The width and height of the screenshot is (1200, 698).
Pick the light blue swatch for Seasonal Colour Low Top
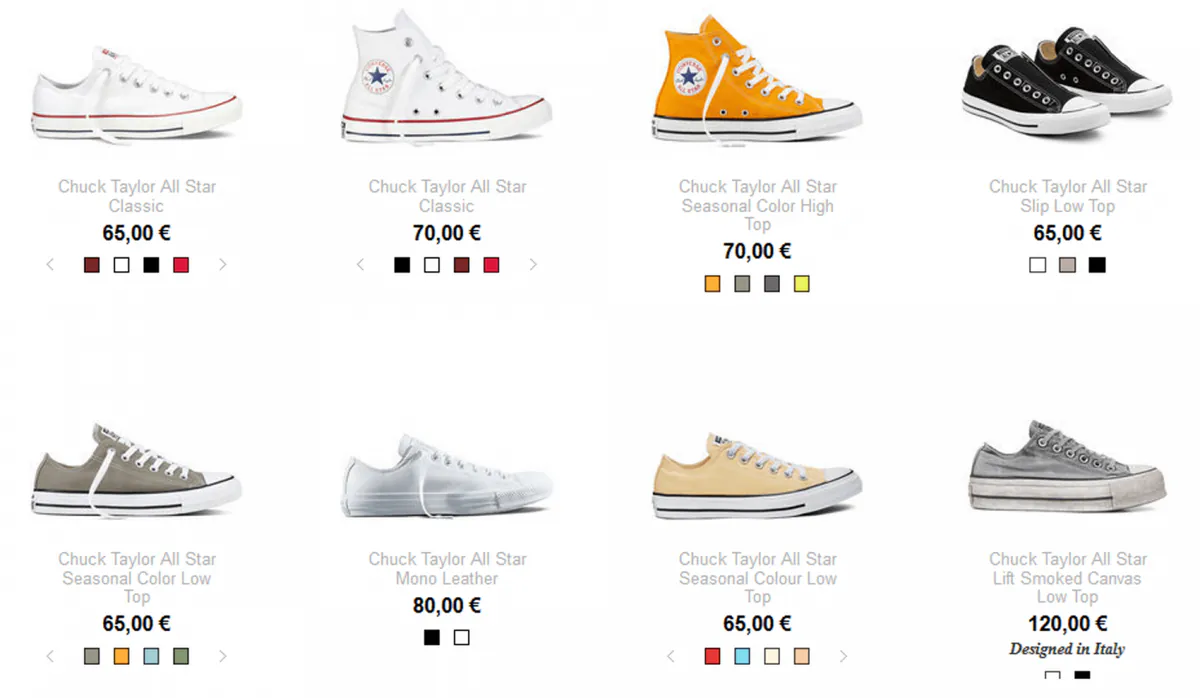pos(741,656)
